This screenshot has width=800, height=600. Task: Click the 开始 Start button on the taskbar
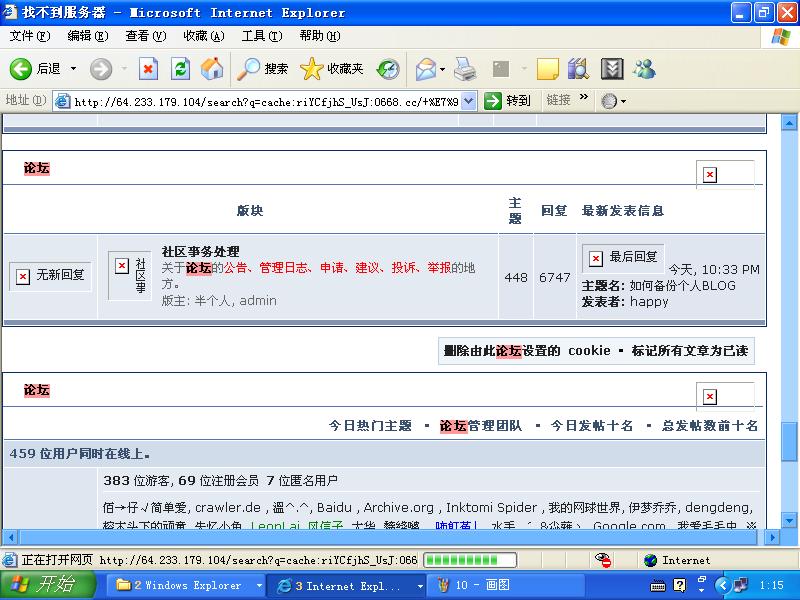point(48,585)
